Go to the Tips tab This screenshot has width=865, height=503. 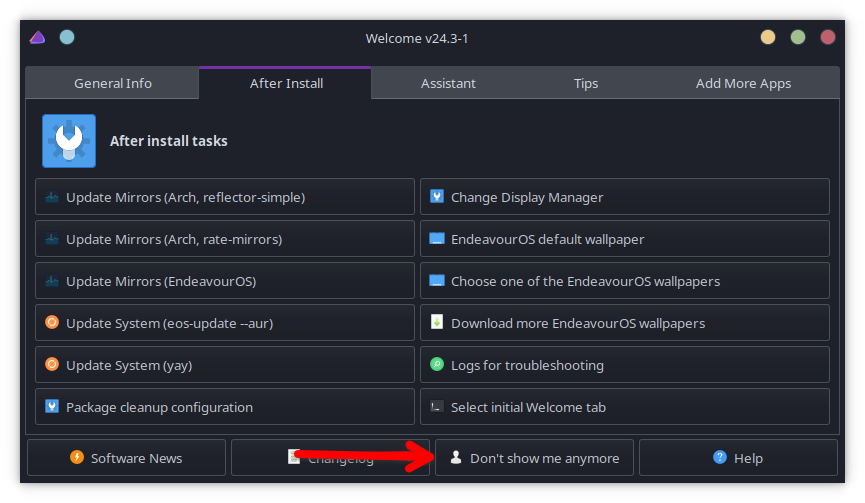(x=585, y=83)
